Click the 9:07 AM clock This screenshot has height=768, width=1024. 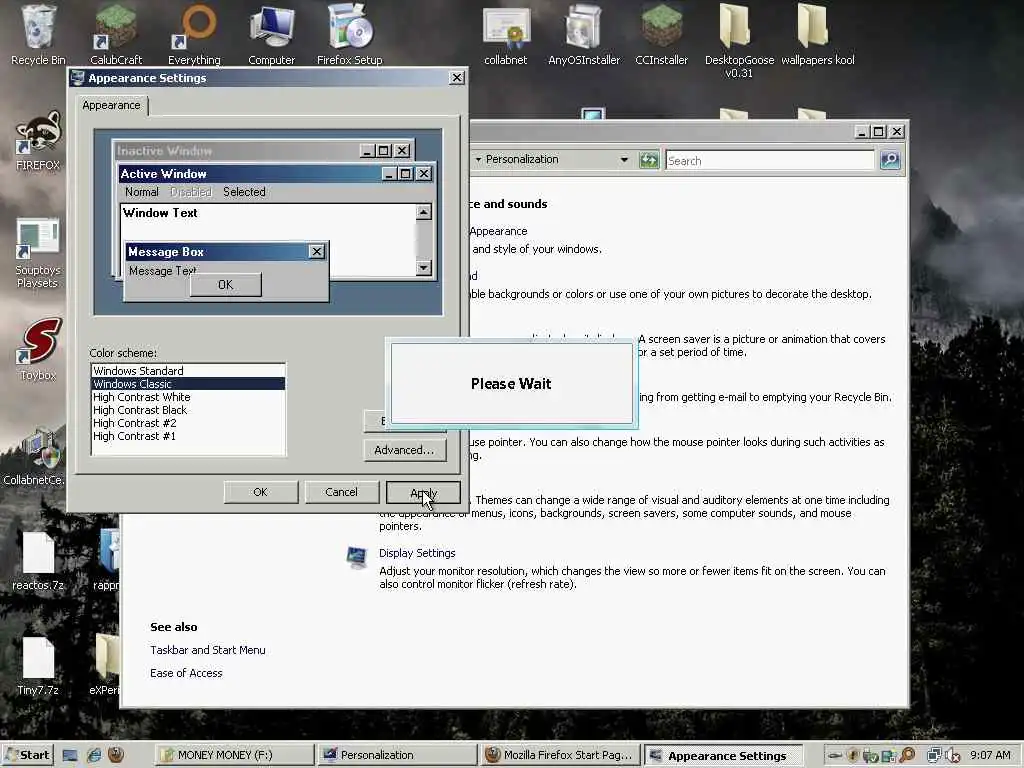pyautogui.click(x=990, y=756)
